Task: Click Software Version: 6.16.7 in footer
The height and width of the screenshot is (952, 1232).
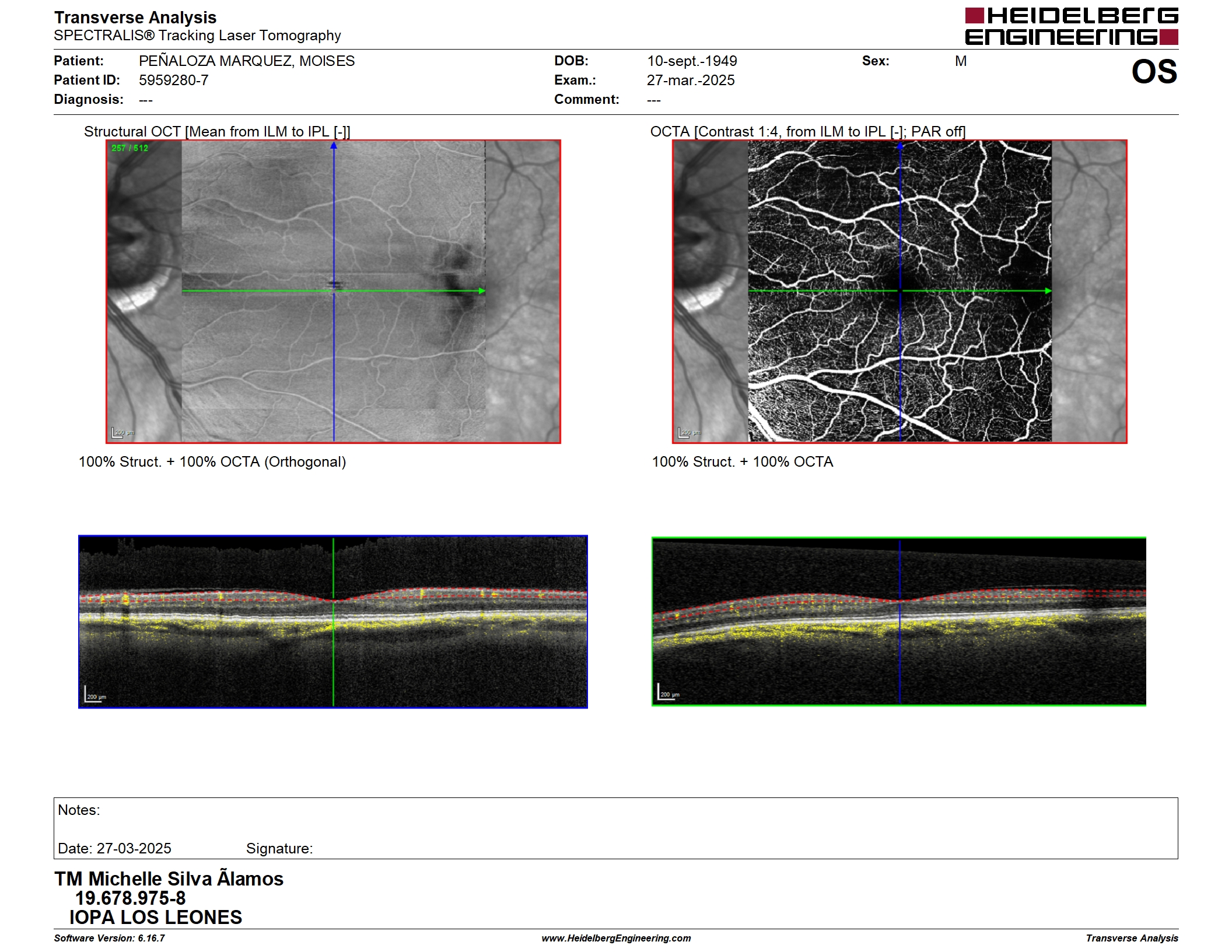Action: (x=110, y=938)
